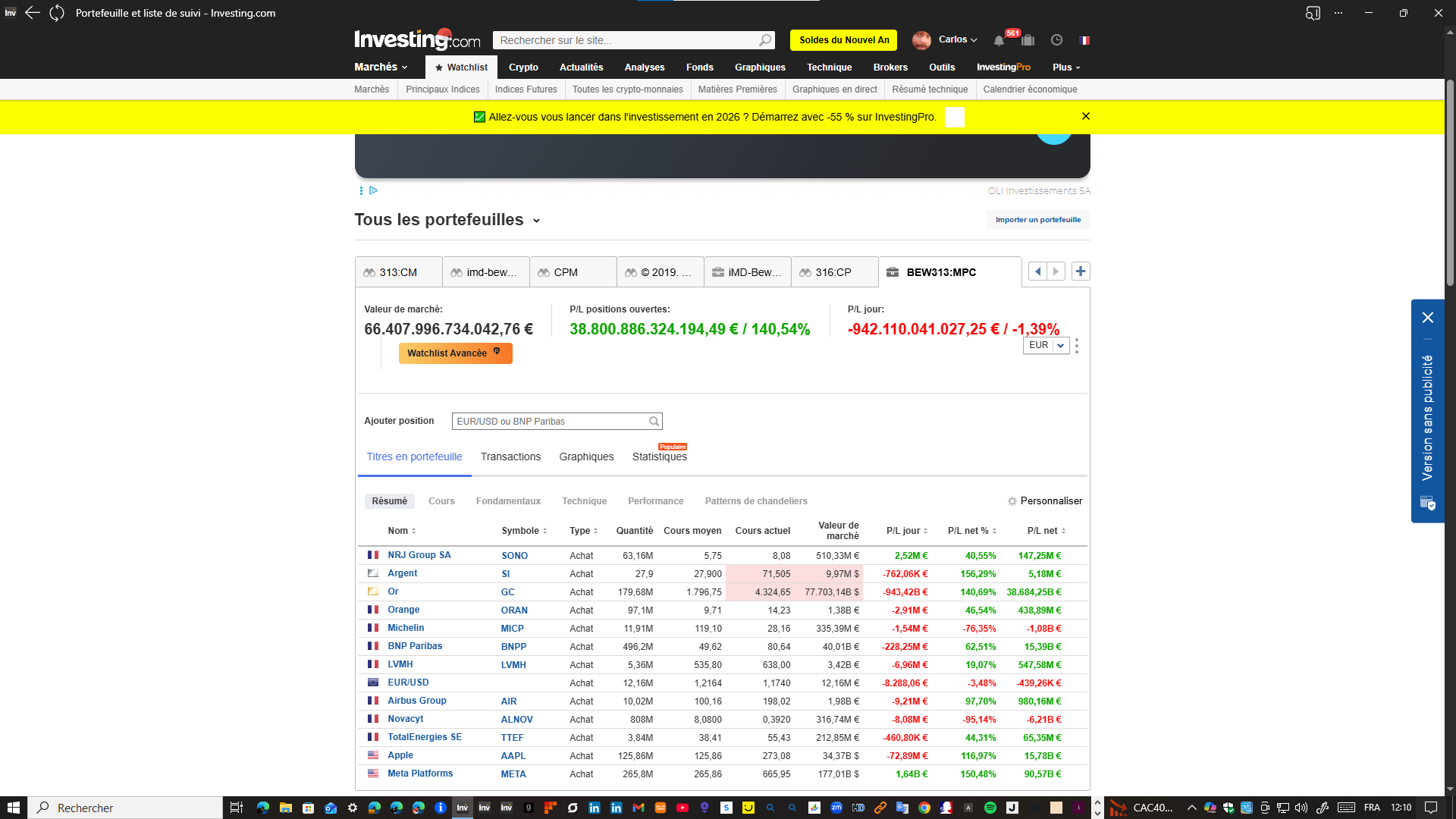Select the Technique view tab

point(584,501)
